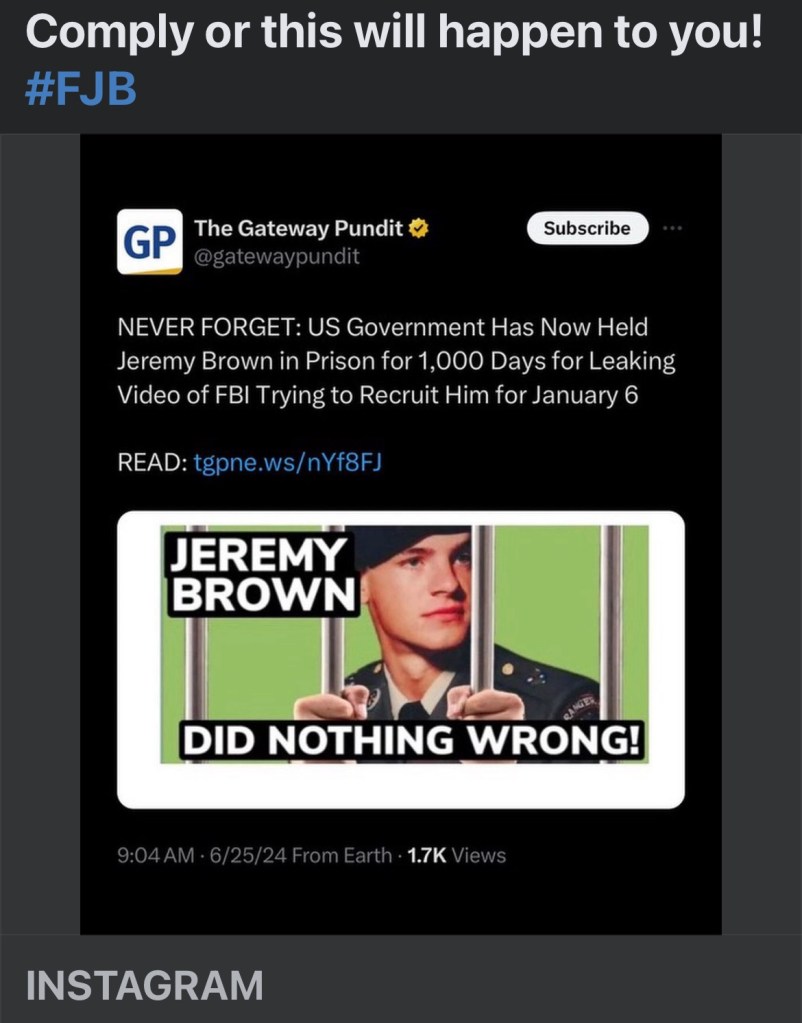Click The Gateway Pundit account name

tap(299, 228)
